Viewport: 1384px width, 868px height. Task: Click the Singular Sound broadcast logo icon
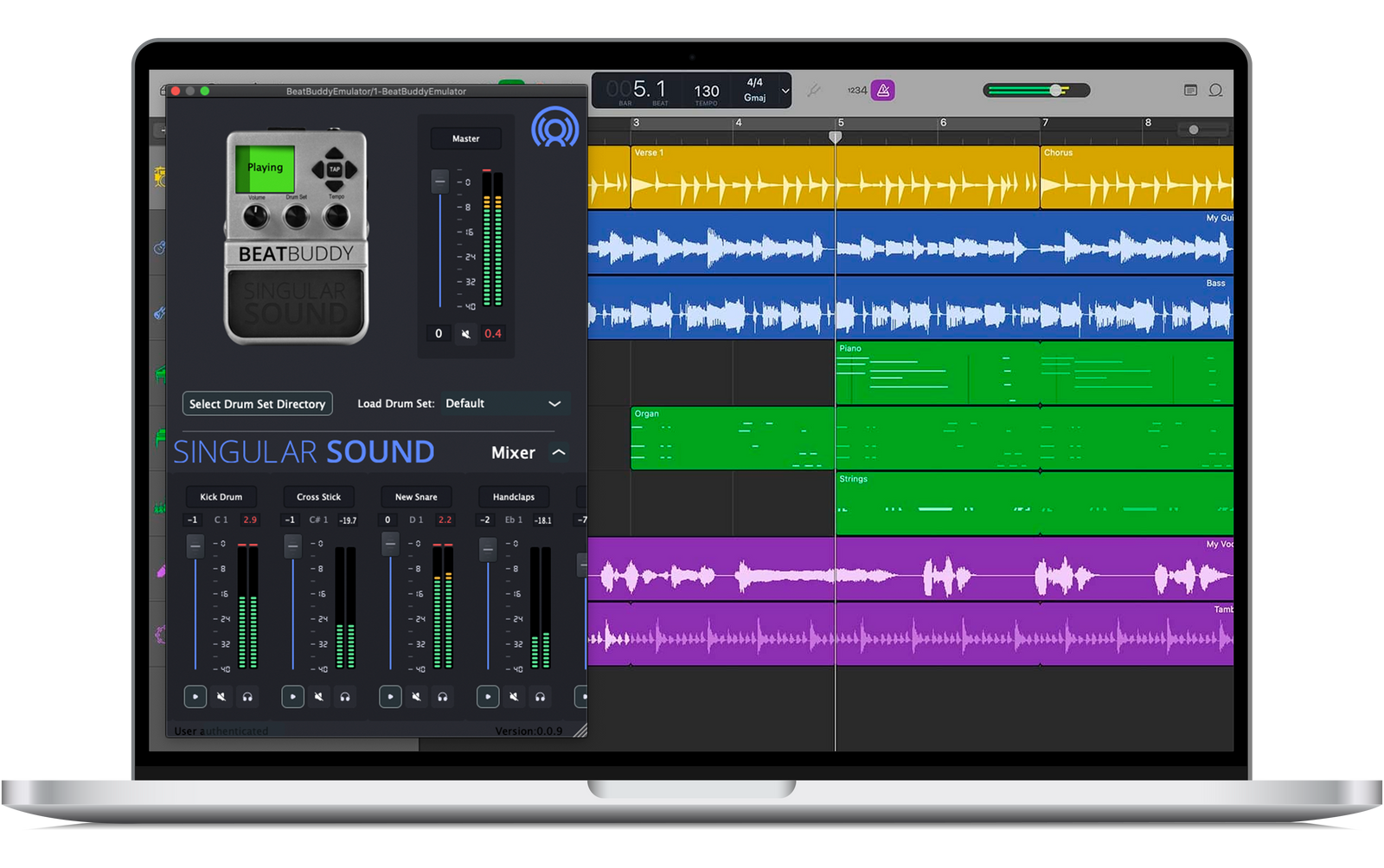[554, 128]
